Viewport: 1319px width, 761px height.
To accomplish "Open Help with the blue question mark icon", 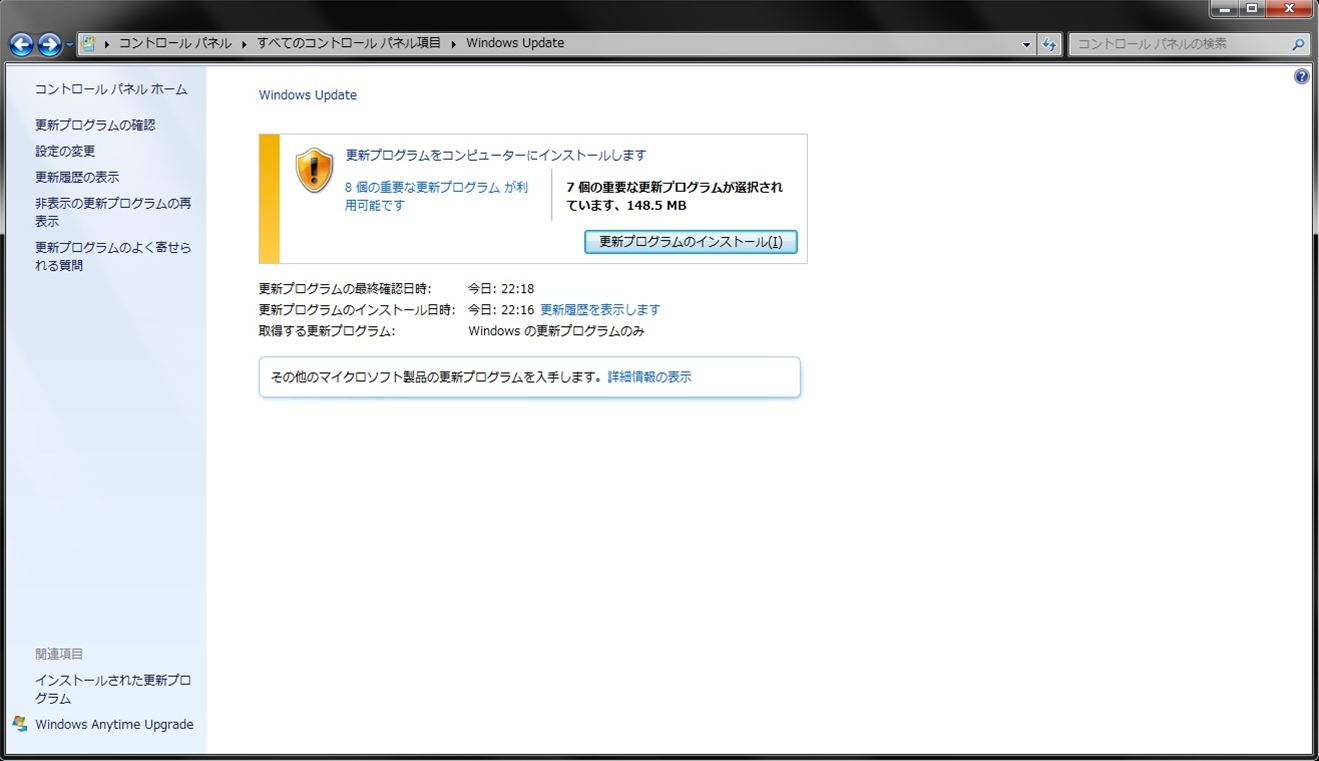I will tap(1301, 76).
